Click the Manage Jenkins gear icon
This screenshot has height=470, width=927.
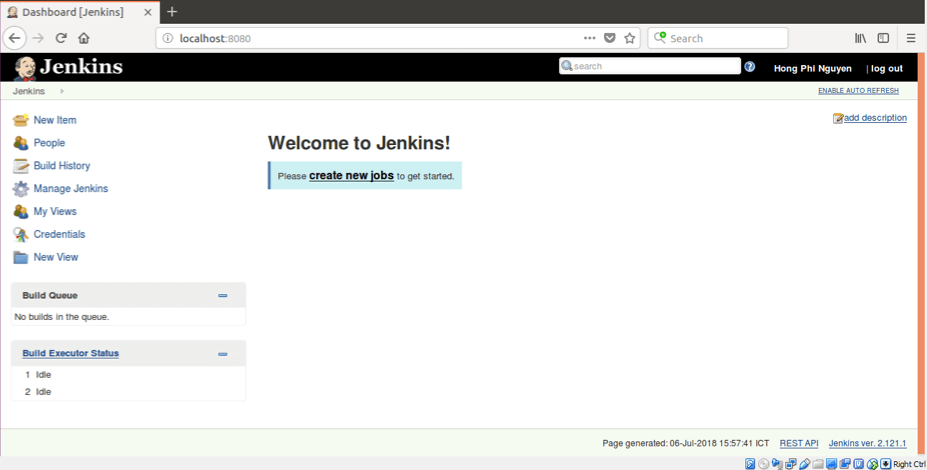coord(21,189)
